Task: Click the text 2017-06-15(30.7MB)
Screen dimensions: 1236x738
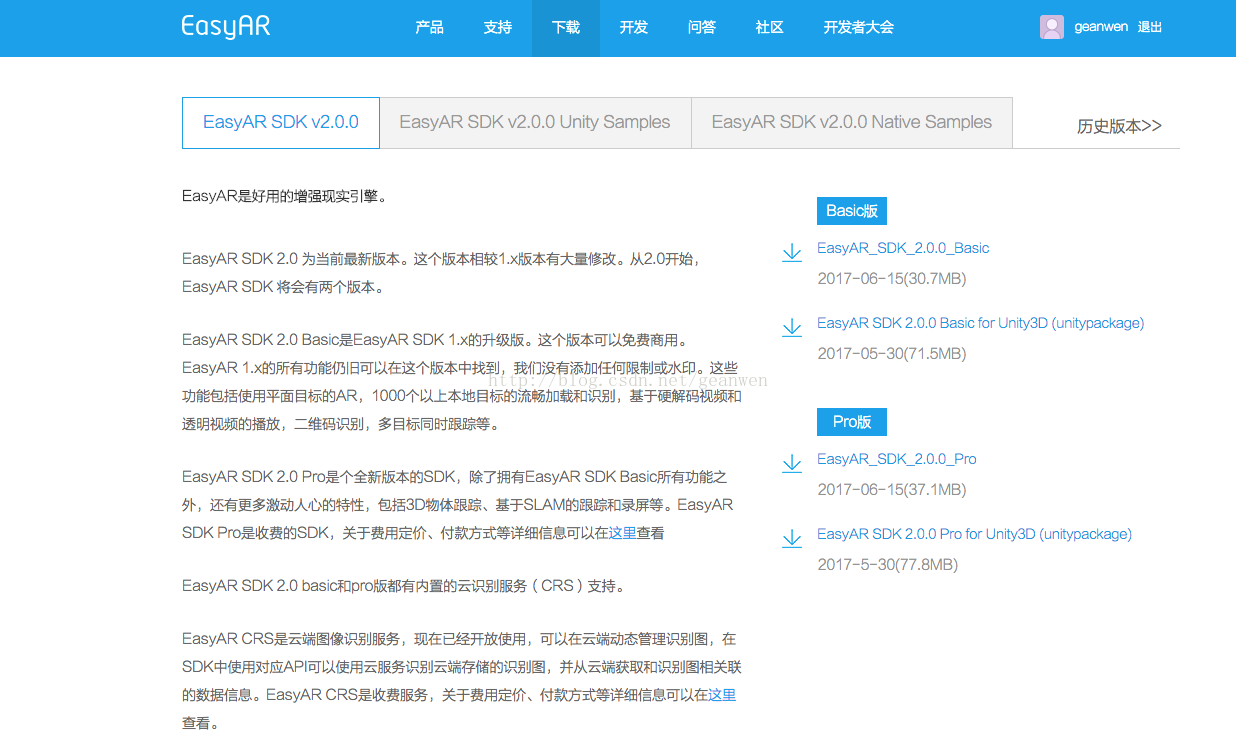Action: [x=892, y=279]
